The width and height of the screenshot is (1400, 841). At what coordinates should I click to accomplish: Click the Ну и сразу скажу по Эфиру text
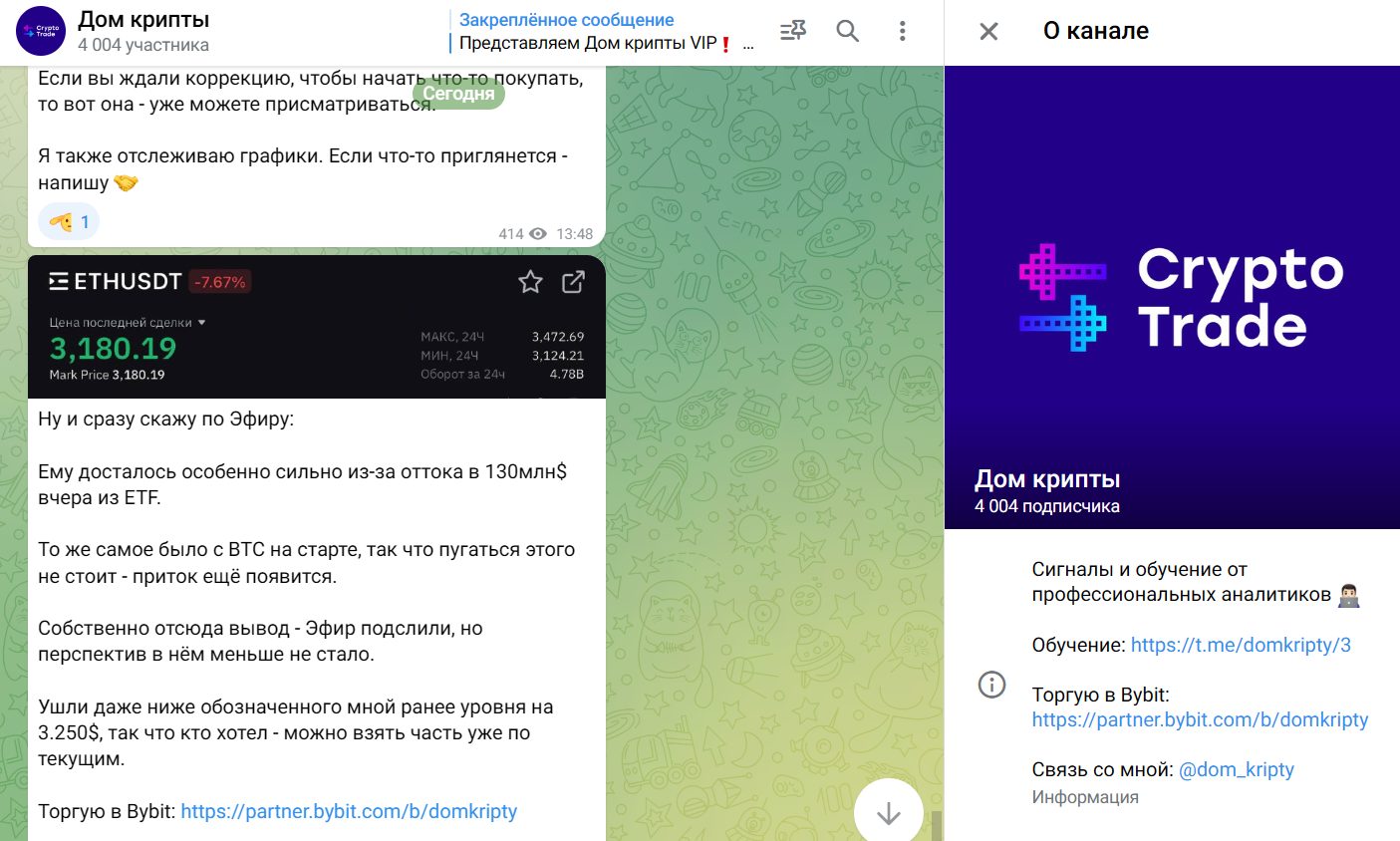[166, 419]
